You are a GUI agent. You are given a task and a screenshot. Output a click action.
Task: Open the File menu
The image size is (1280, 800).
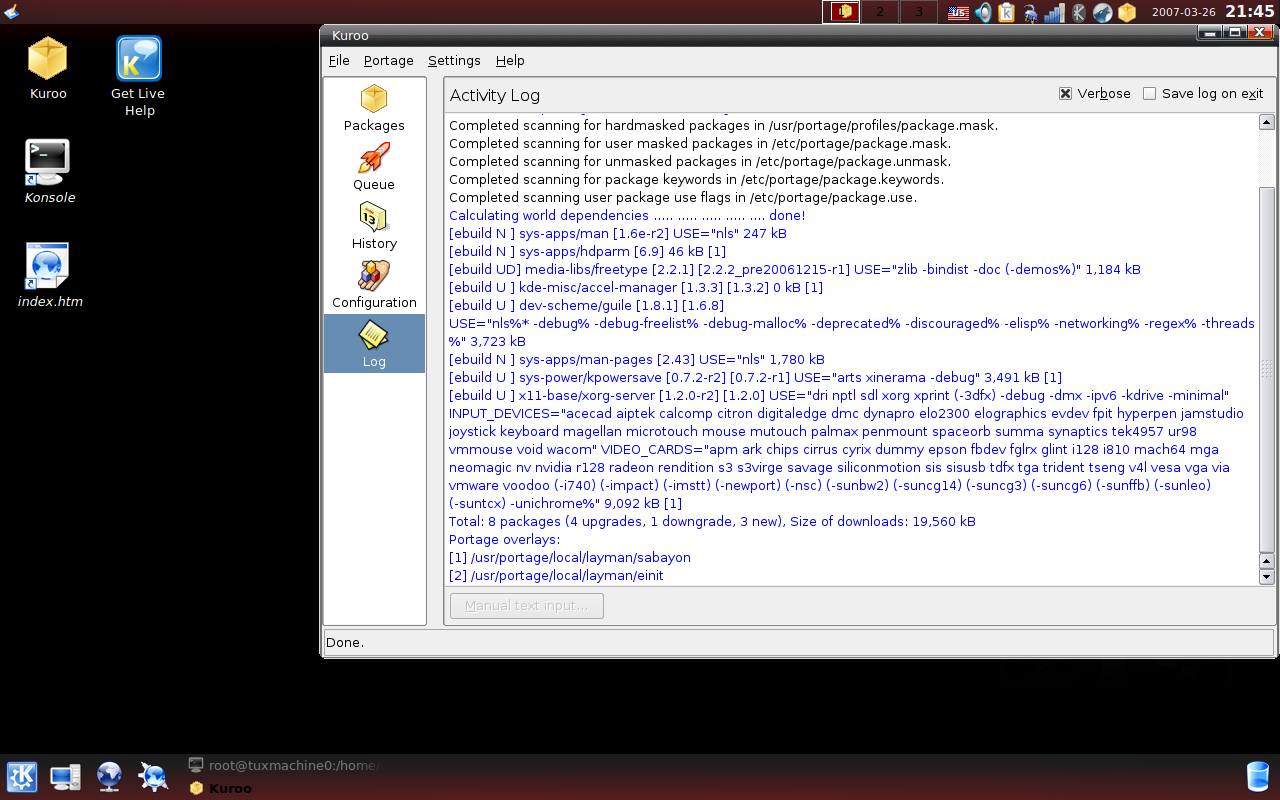coord(339,61)
